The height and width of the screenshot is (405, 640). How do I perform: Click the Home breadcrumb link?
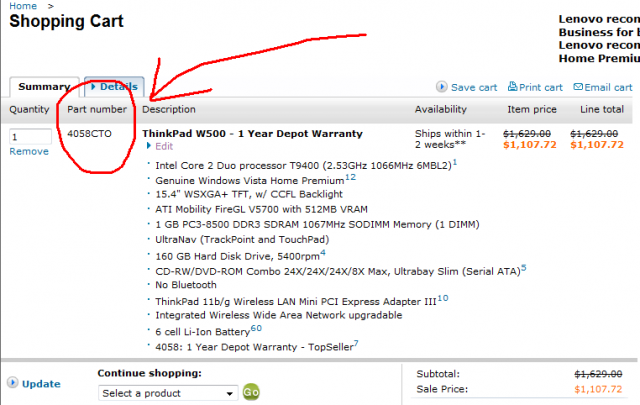(x=23, y=6)
